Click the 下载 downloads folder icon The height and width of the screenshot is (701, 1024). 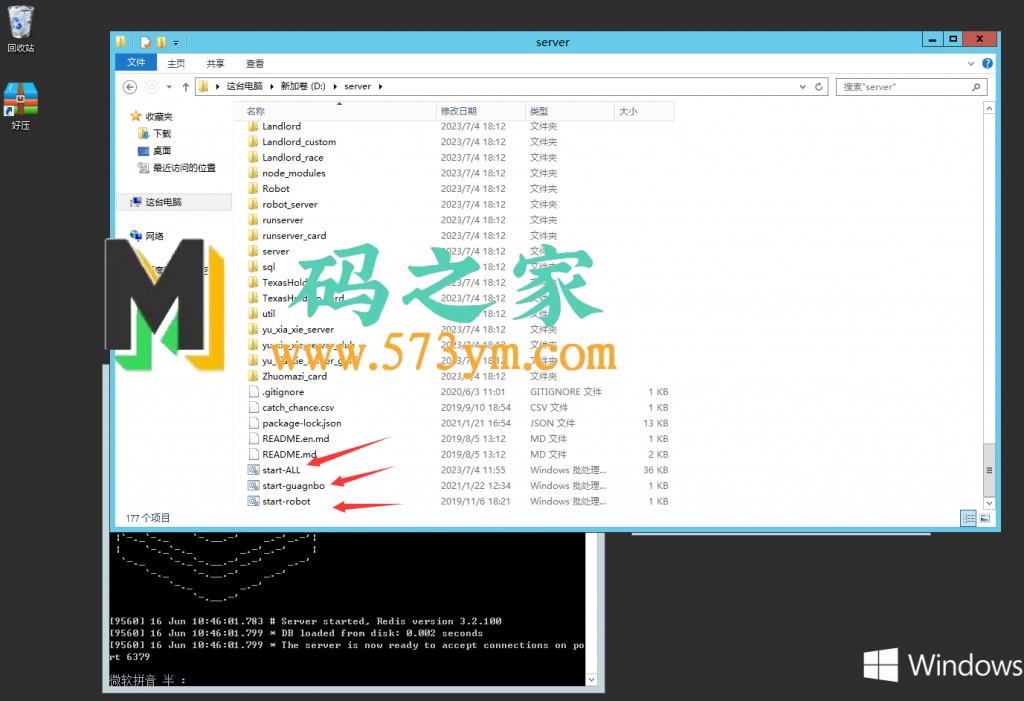[x=144, y=133]
